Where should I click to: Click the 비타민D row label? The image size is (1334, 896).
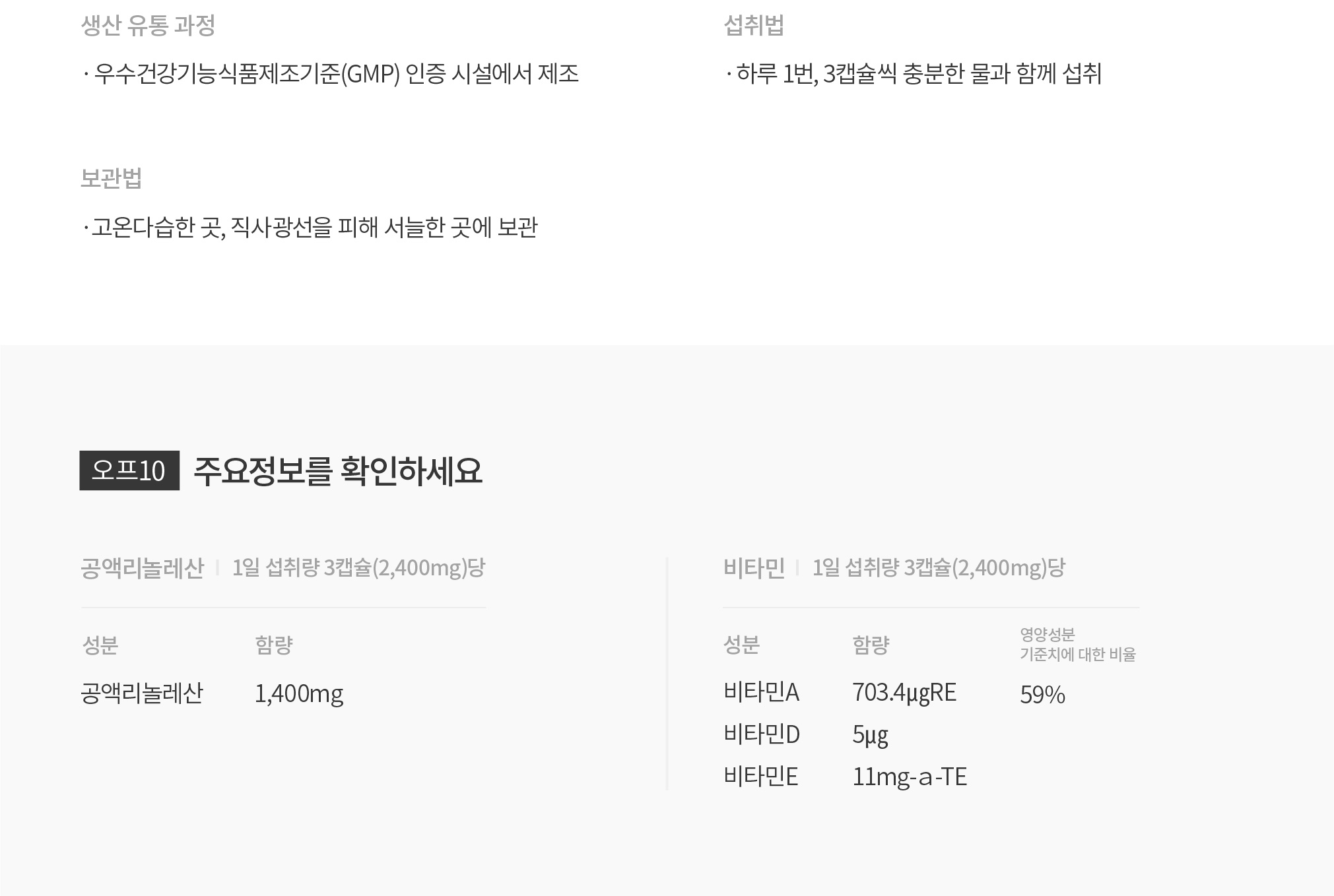tap(762, 734)
